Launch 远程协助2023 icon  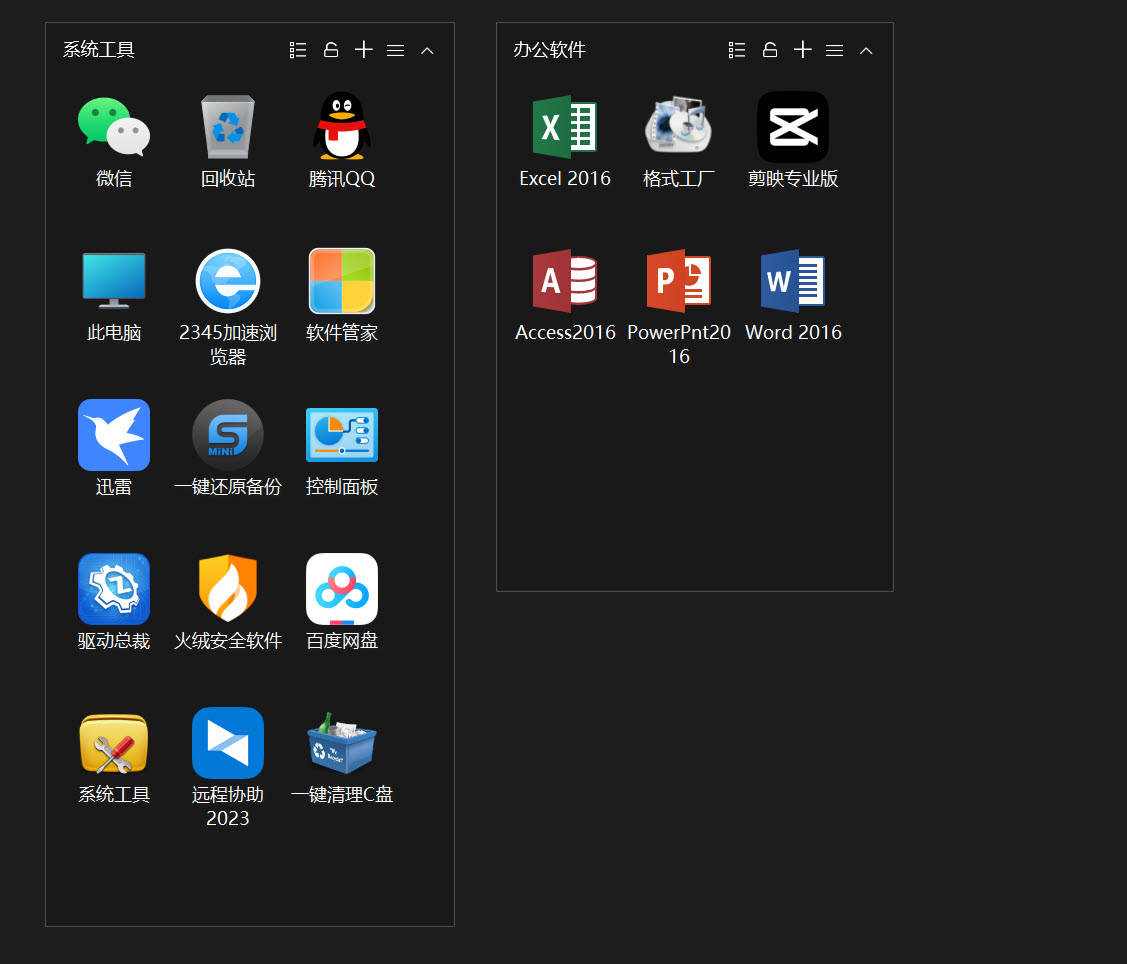point(228,743)
